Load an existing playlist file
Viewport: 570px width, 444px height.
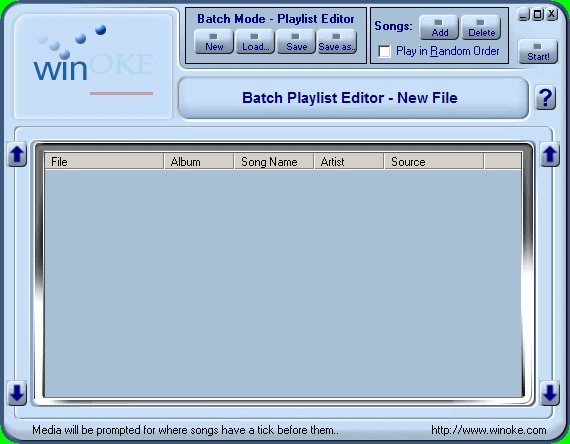(255, 42)
